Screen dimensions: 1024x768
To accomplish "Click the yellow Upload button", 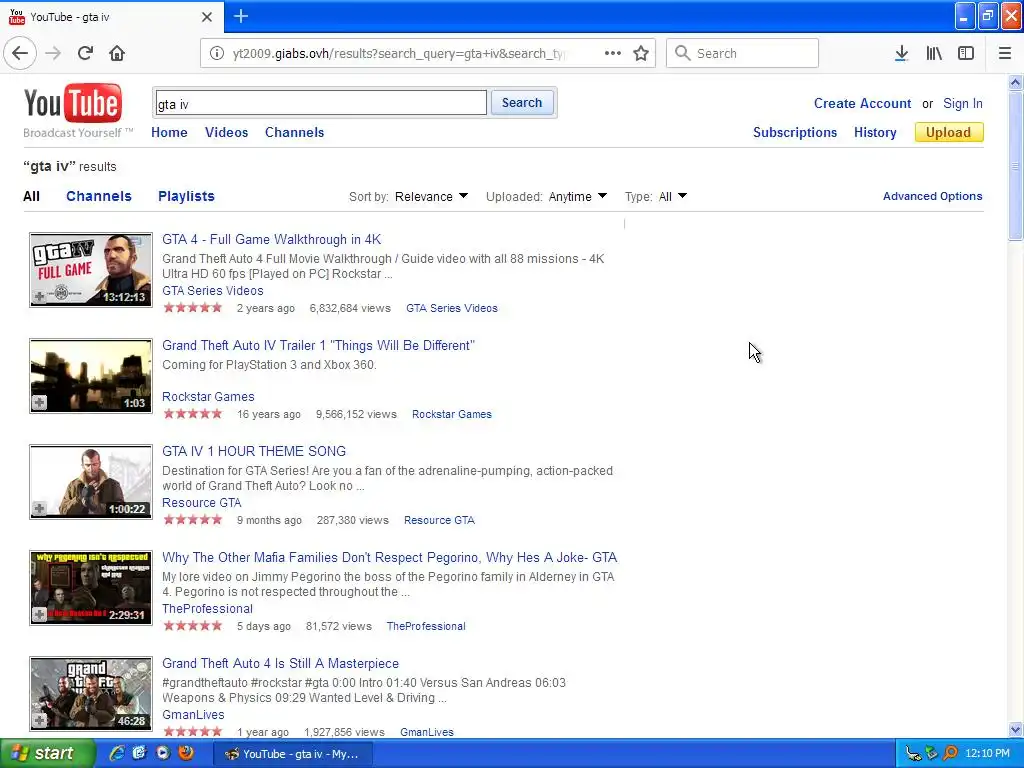I will (948, 133).
